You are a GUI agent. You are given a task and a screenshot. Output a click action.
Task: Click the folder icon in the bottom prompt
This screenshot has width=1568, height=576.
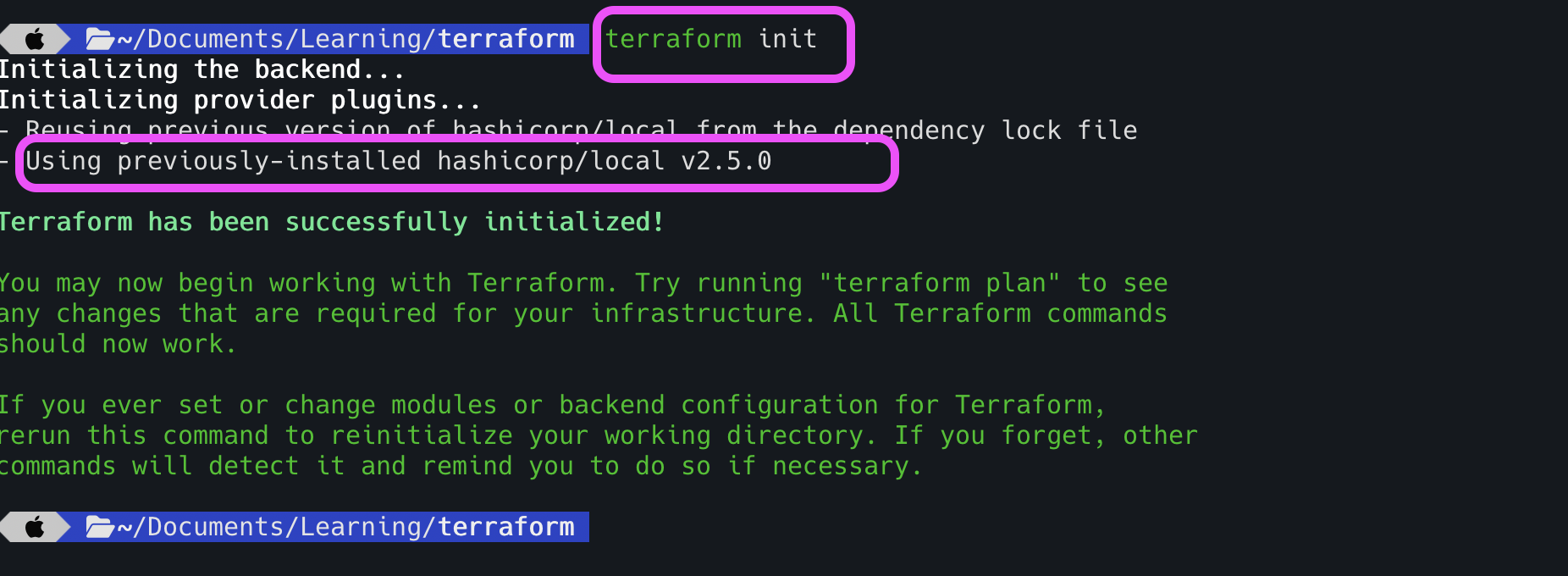coord(100,527)
